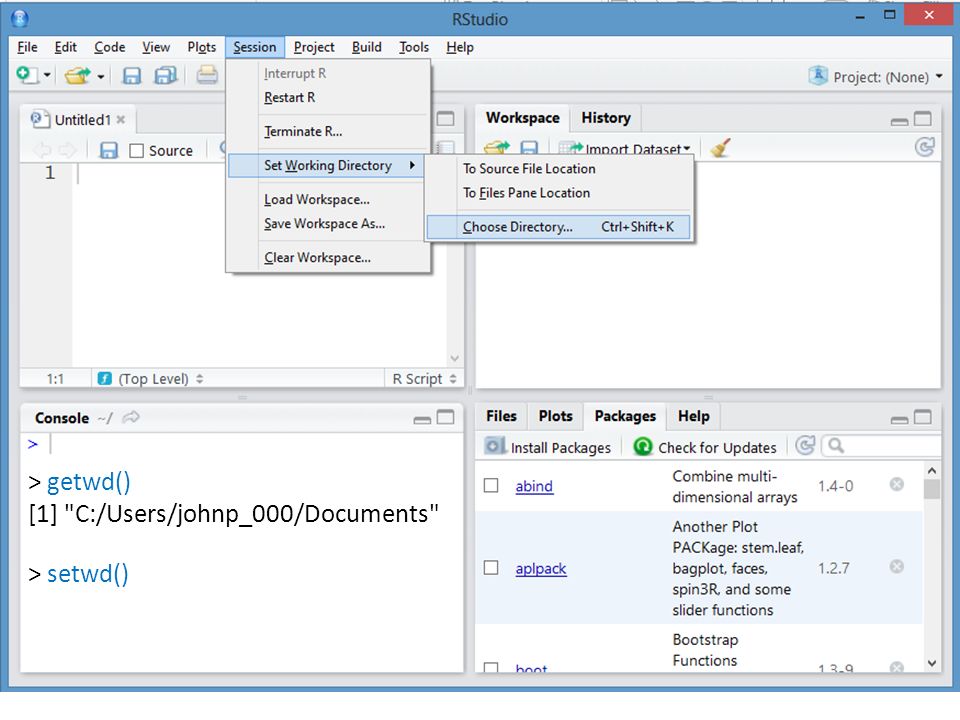Click the Import Dataset dropdown
This screenshot has height=720, width=960.
(x=625, y=149)
